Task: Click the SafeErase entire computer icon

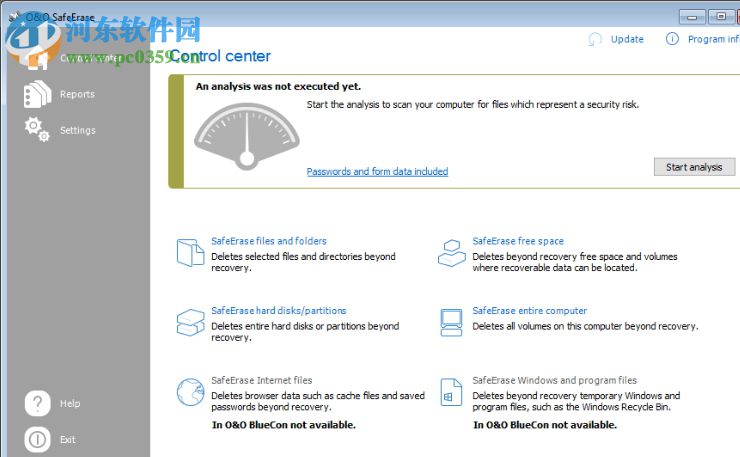Action: coord(451,322)
